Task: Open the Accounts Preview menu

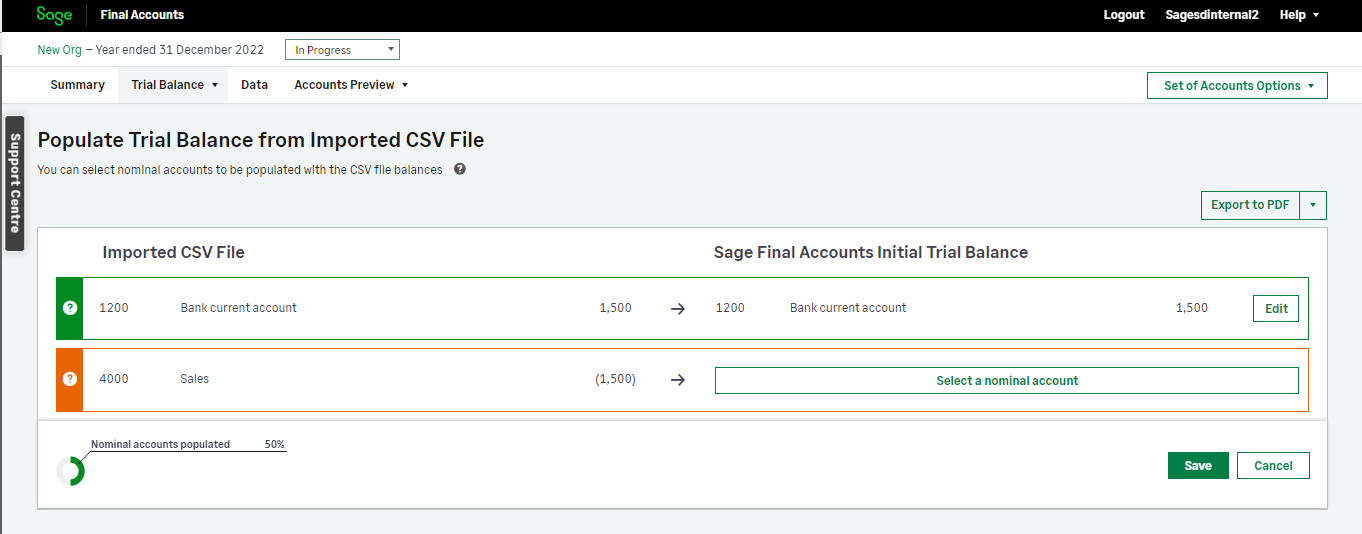Action: (350, 85)
